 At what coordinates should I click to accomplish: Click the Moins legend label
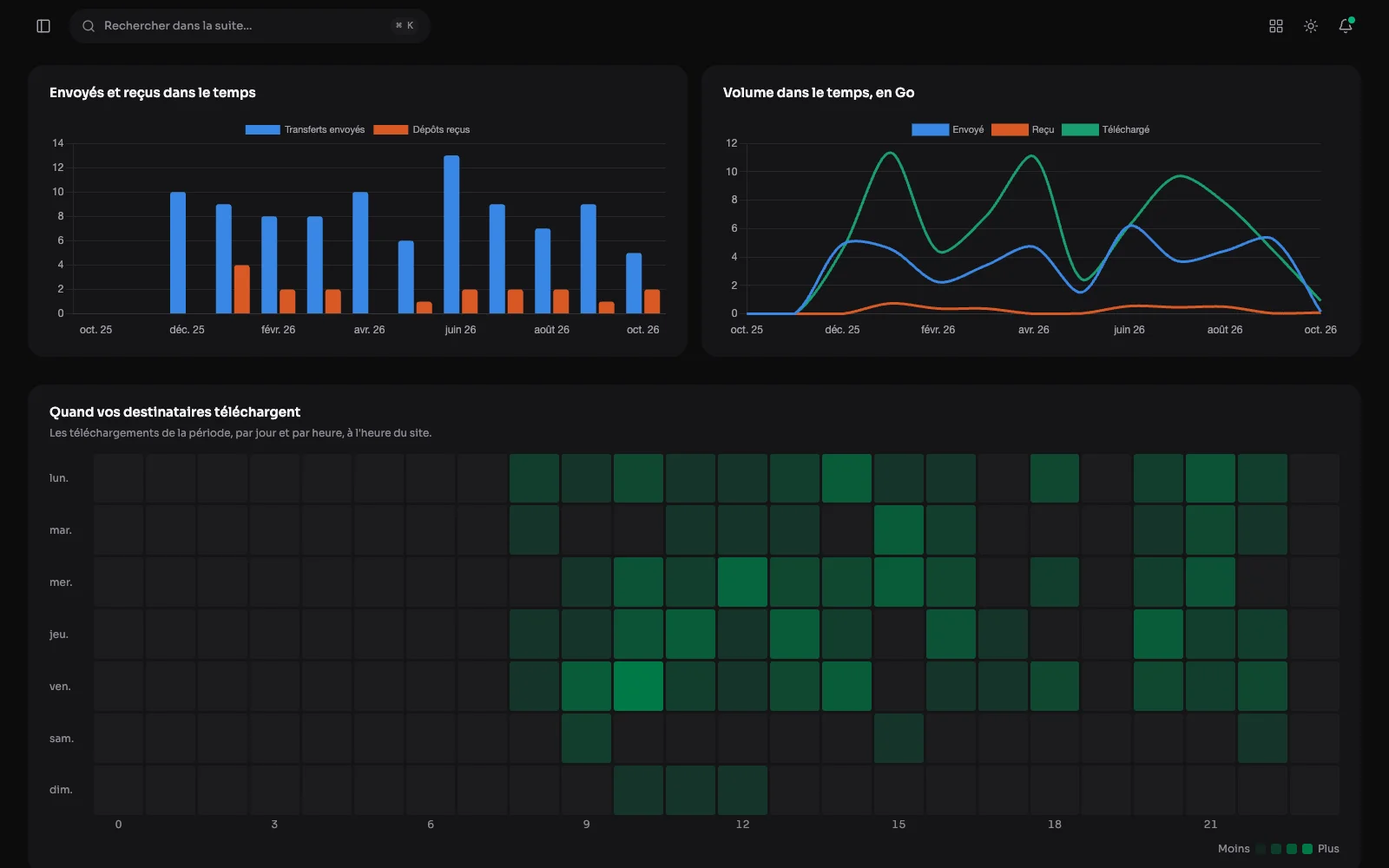point(1234,849)
